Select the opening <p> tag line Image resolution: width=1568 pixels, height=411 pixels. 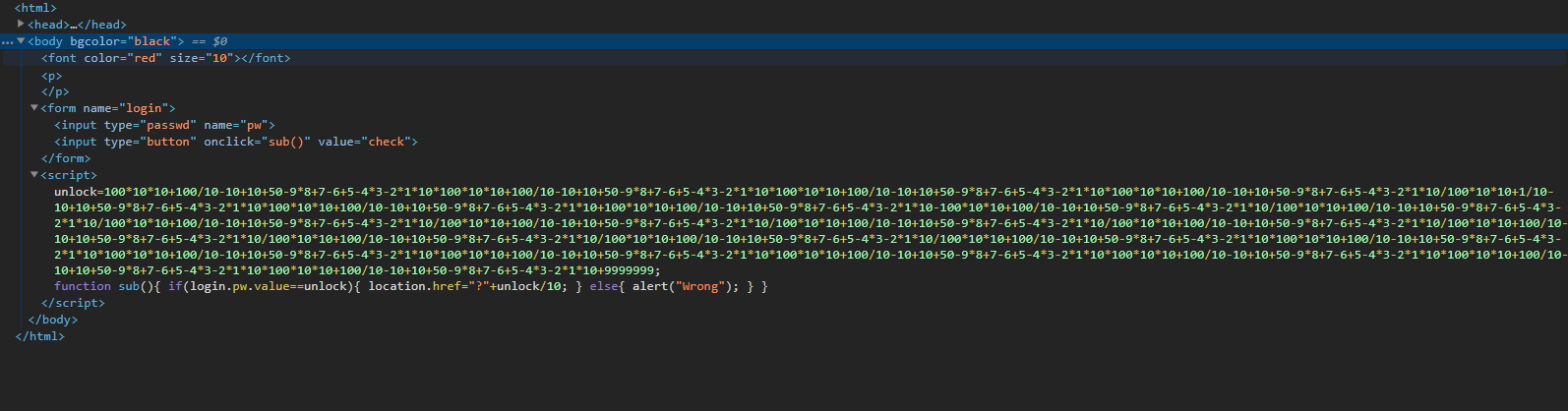pyautogui.click(x=51, y=76)
